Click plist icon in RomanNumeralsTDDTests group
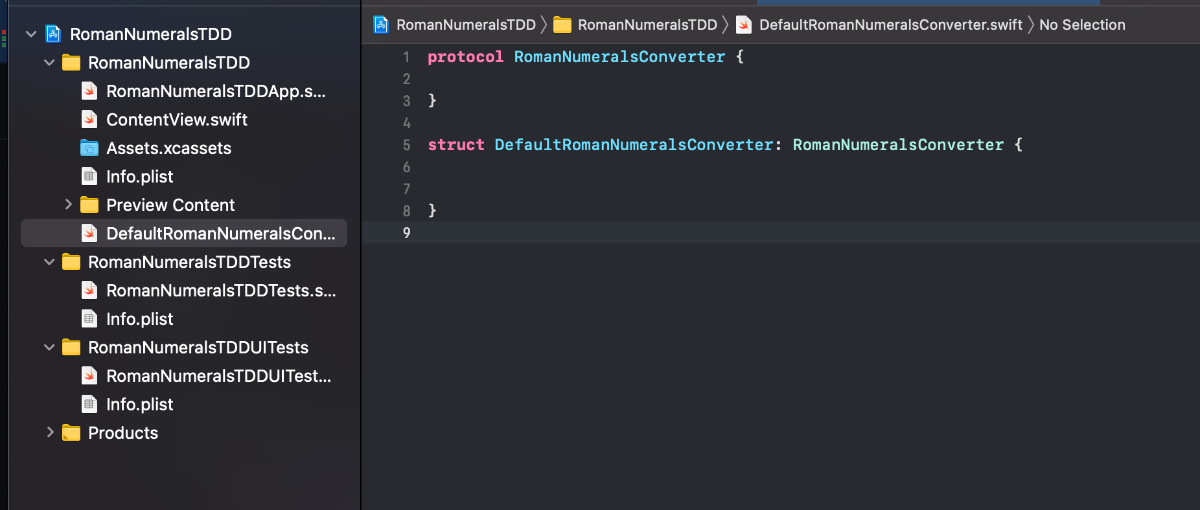Image resolution: width=1200 pixels, height=510 pixels. tap(89, 319)
